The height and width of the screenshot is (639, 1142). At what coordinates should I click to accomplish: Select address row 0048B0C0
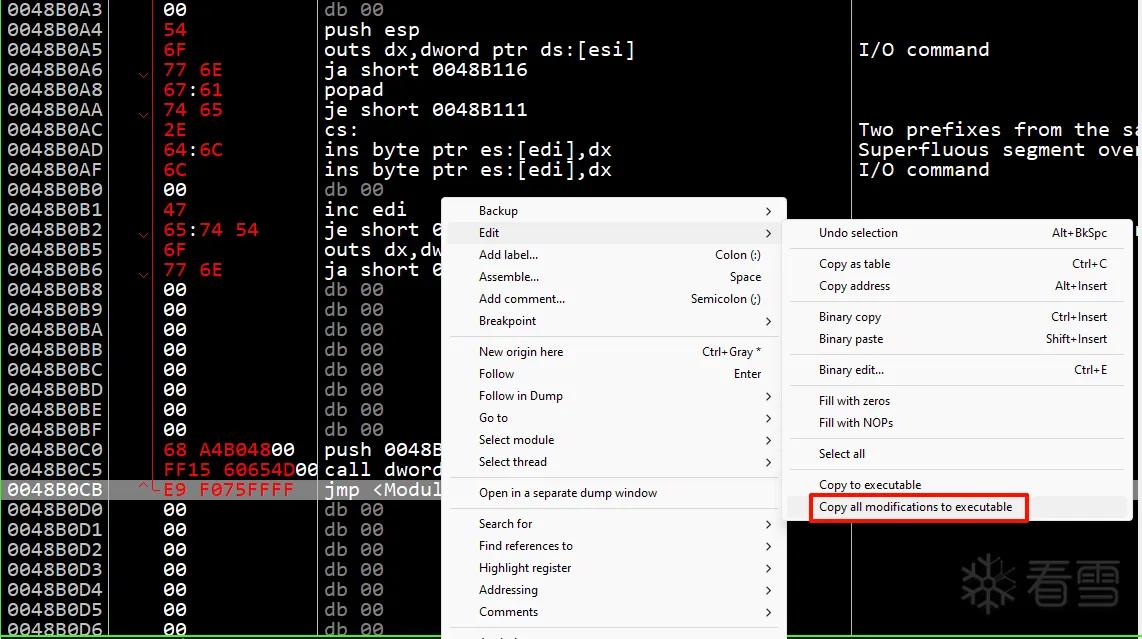coord(55,450)
